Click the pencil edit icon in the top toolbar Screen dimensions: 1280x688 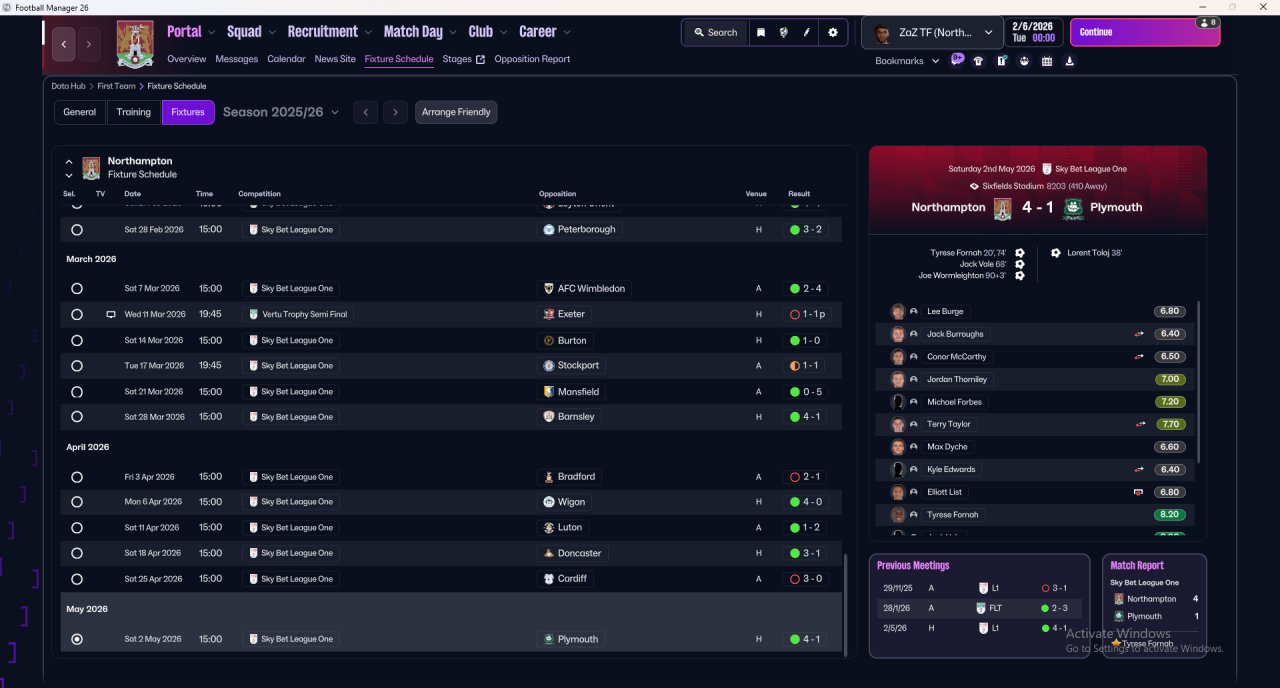pos(807,32)
